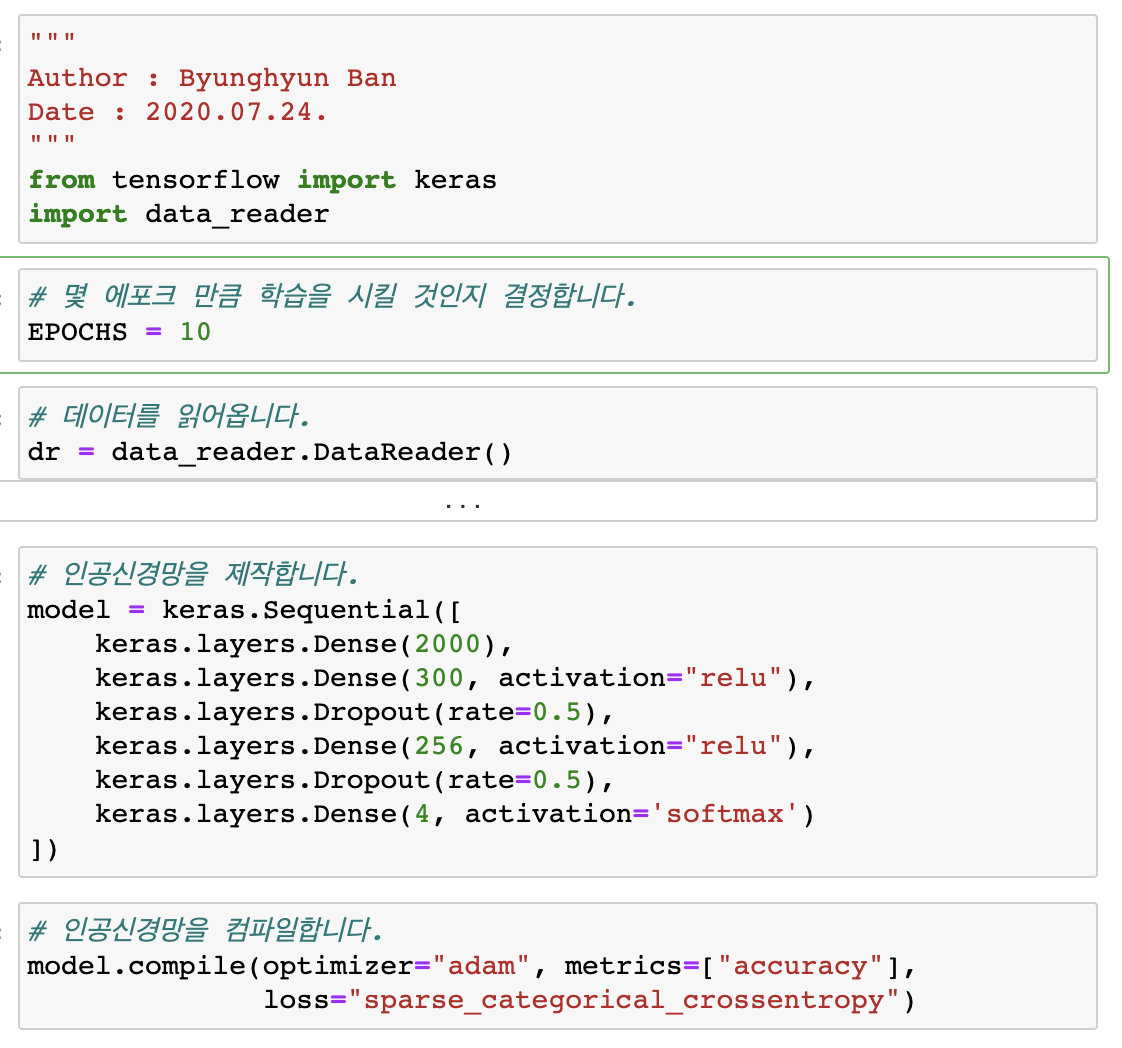Click the import data_reader line
This screenshot has height=1048, width=1122.
[x=179, y=215]
